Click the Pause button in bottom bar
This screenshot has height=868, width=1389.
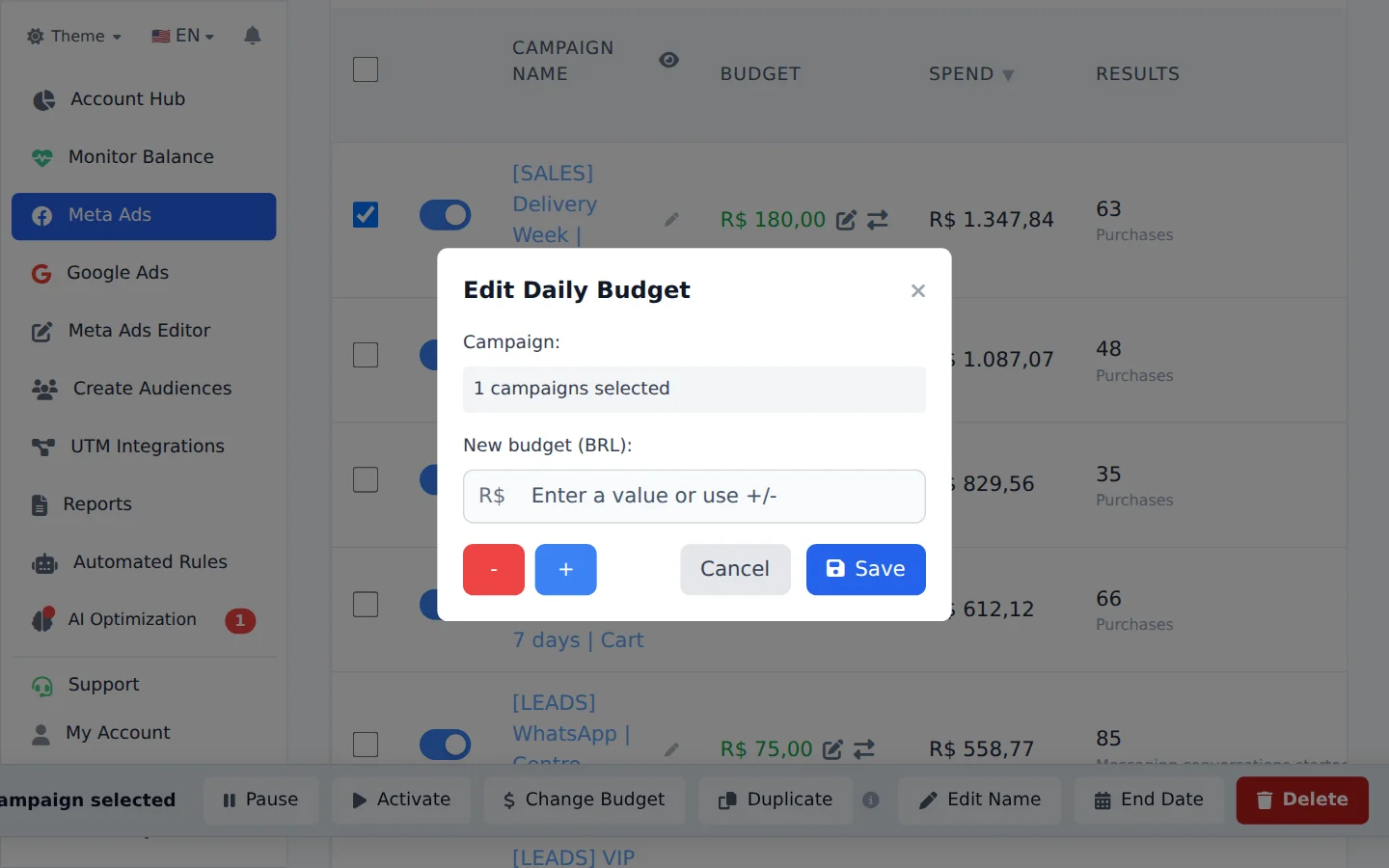(x=260, y=800)
